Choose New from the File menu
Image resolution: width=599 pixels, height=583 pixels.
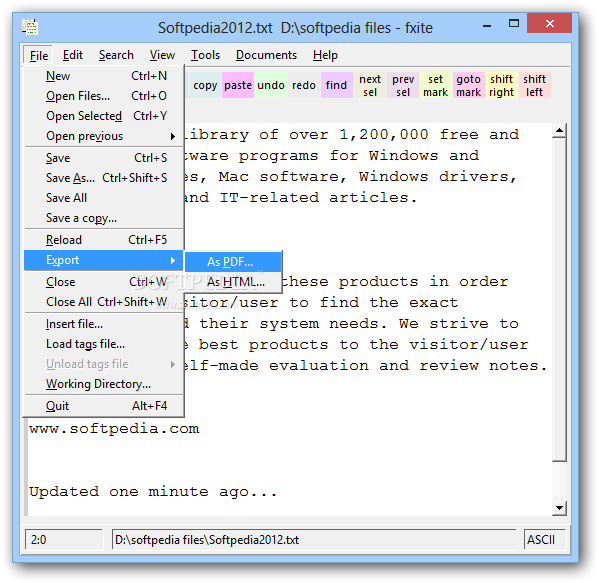[104, 76]
